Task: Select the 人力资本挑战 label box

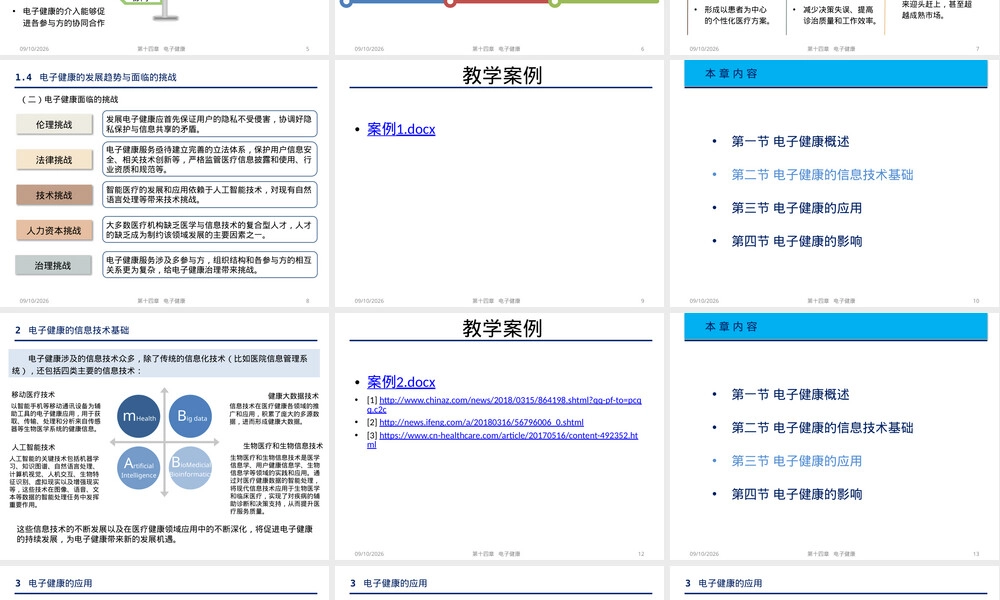Action: [x=54, y=230]
